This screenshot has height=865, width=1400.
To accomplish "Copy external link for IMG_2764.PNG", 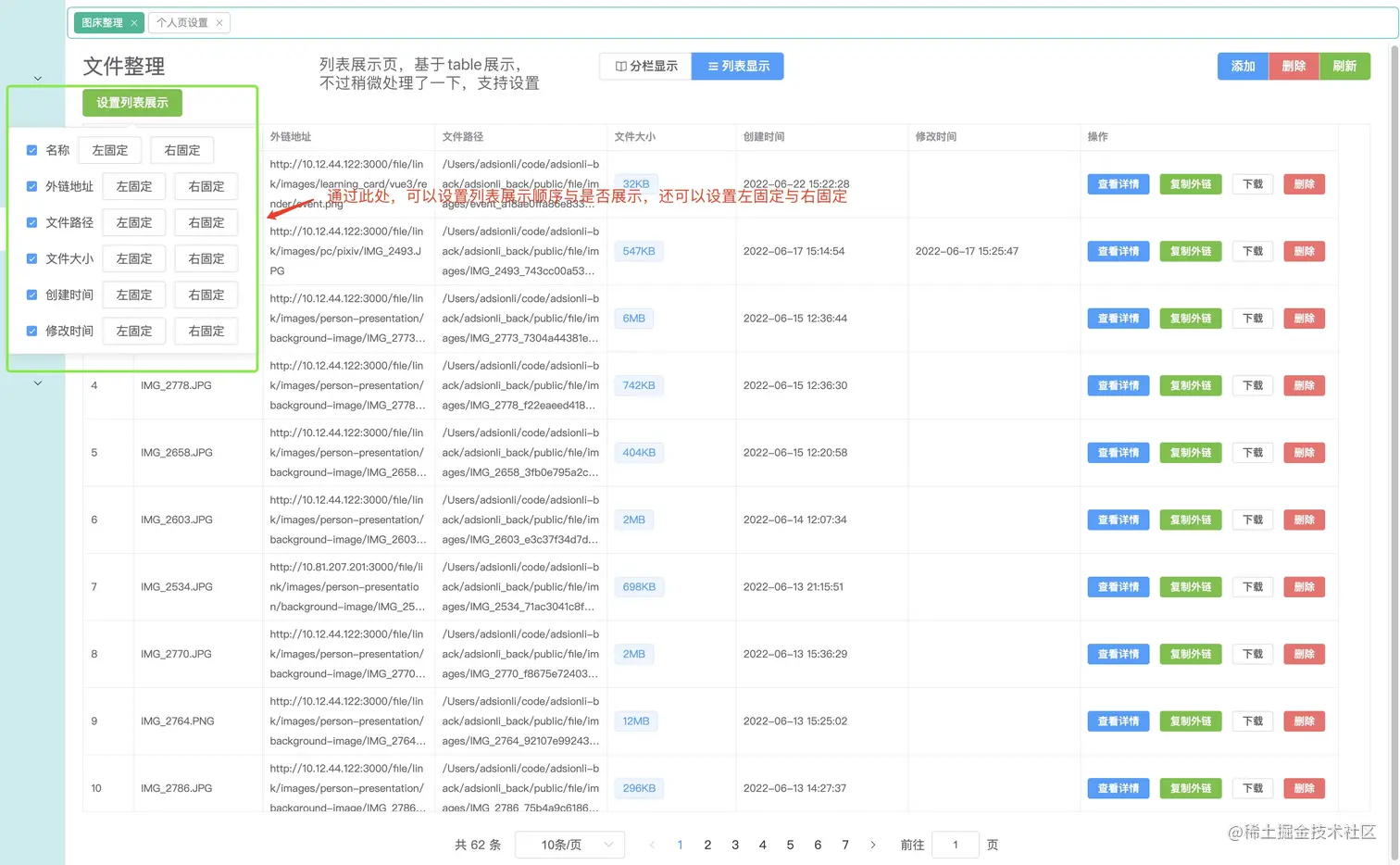I will click(x=1191, y=721).
